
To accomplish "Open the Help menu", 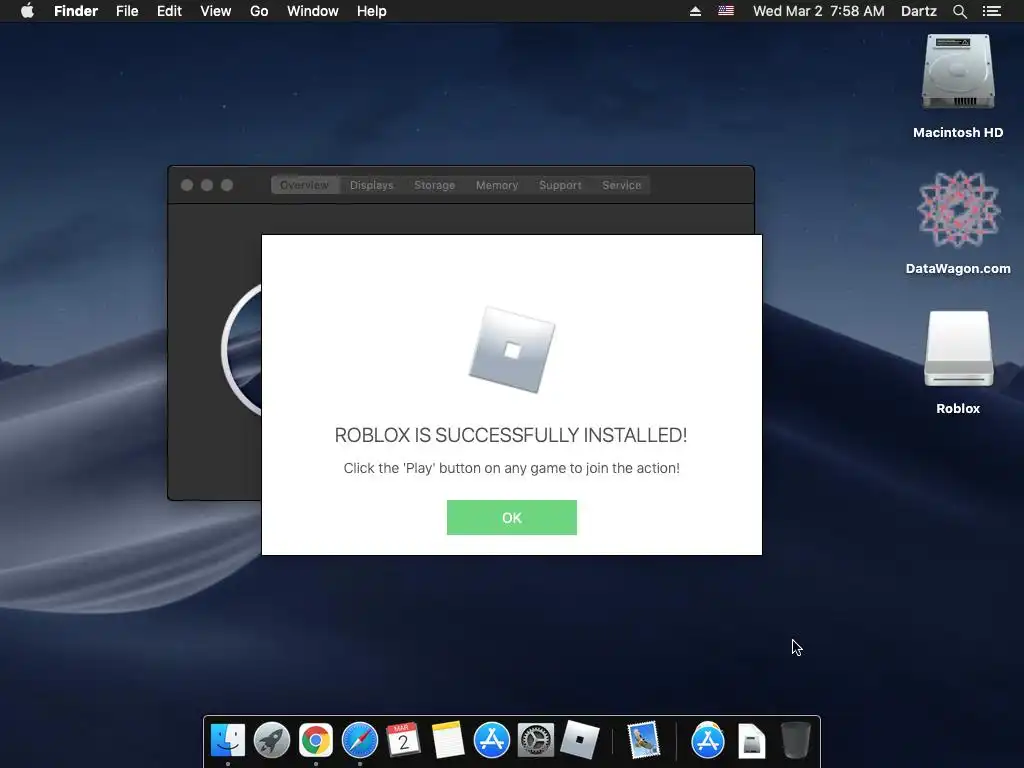I will 372,11.
